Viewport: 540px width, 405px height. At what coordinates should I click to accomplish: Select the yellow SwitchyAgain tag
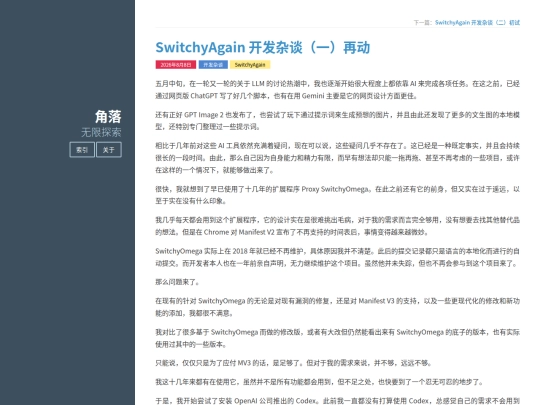(x=250, y=65)
